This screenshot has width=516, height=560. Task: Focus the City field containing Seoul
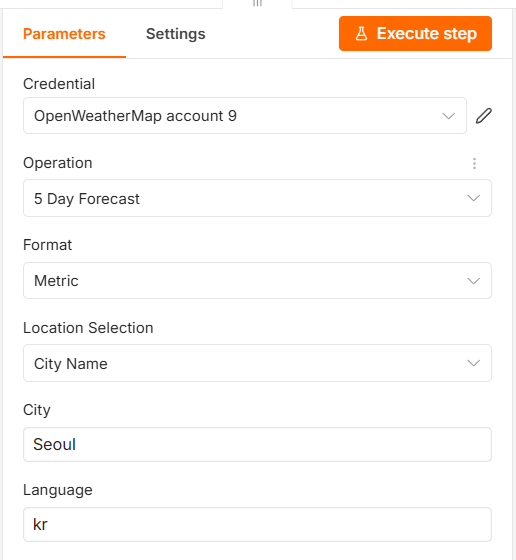[257, 445]
